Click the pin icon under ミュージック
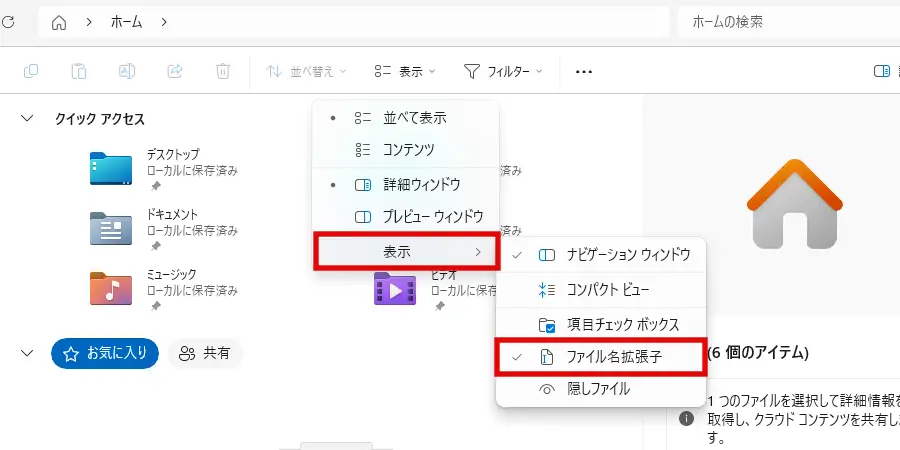This screenshot has width=900, height=450. (x=155, y=307)
